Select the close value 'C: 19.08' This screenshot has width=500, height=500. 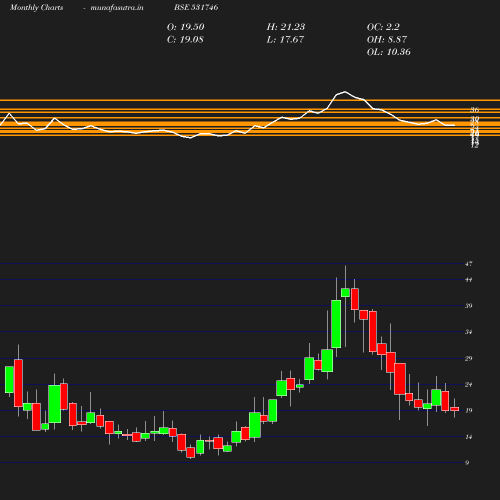pyautogui.click(x=185, y=40)
